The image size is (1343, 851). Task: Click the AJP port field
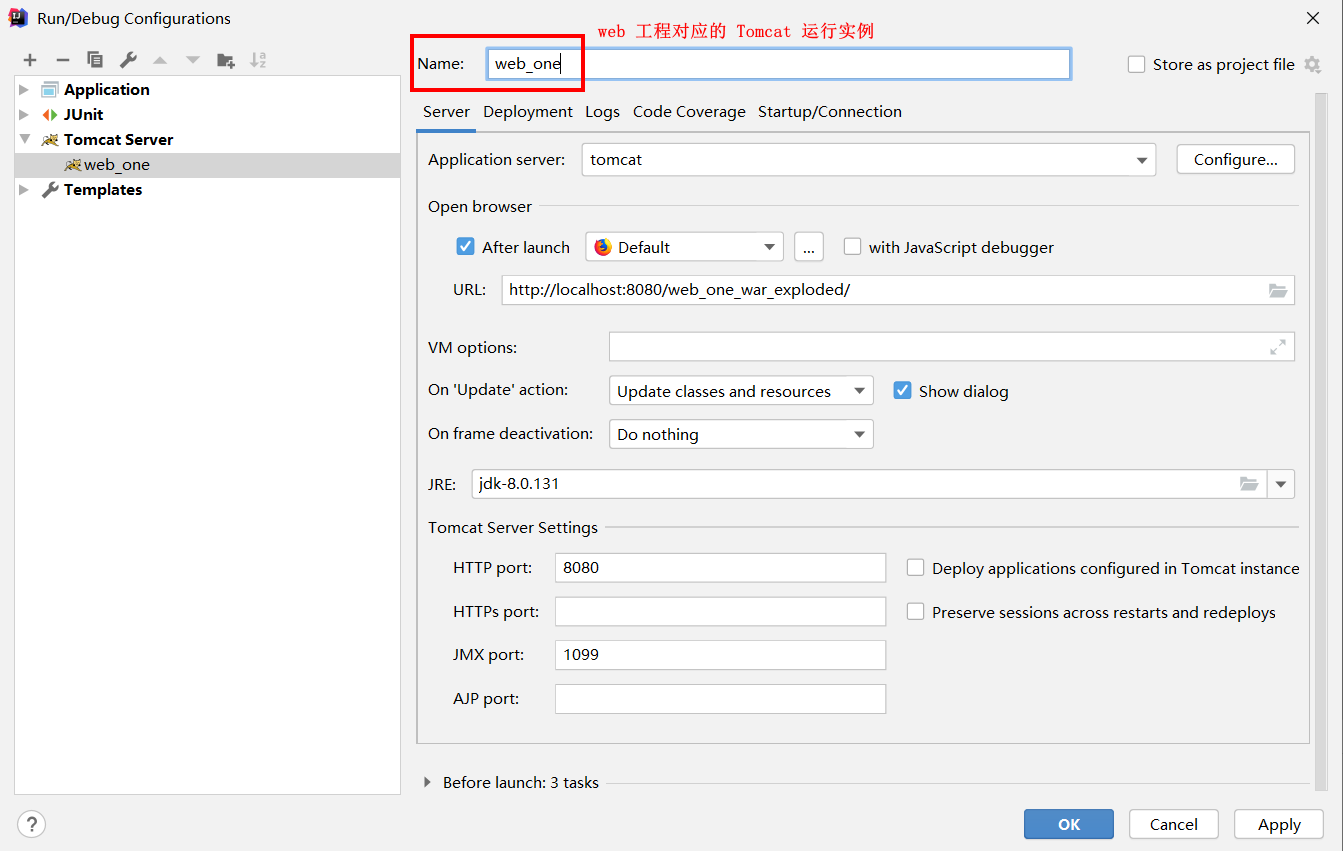pyautogui.click(x=720, y=699)
